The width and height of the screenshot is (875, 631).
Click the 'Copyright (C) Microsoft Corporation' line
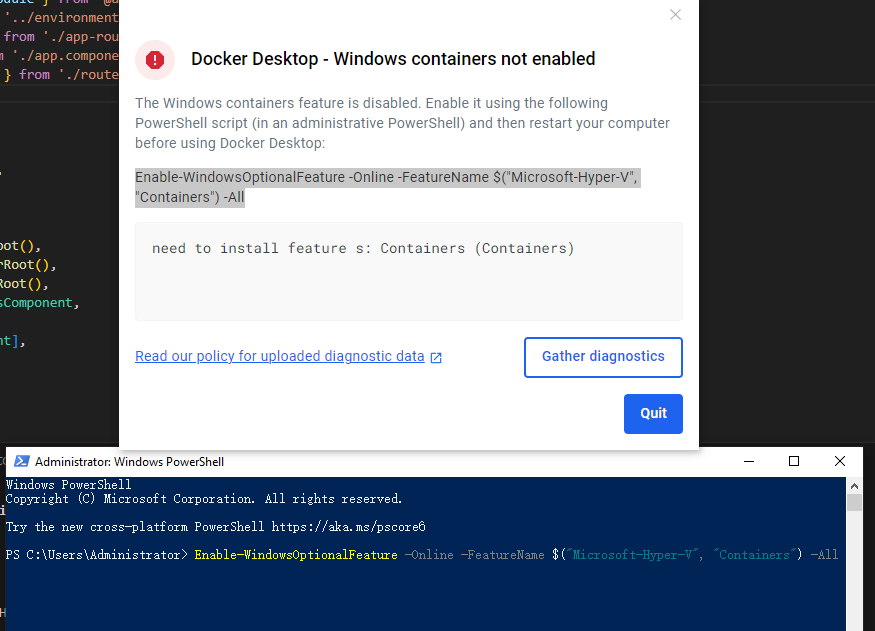point(204,499)
